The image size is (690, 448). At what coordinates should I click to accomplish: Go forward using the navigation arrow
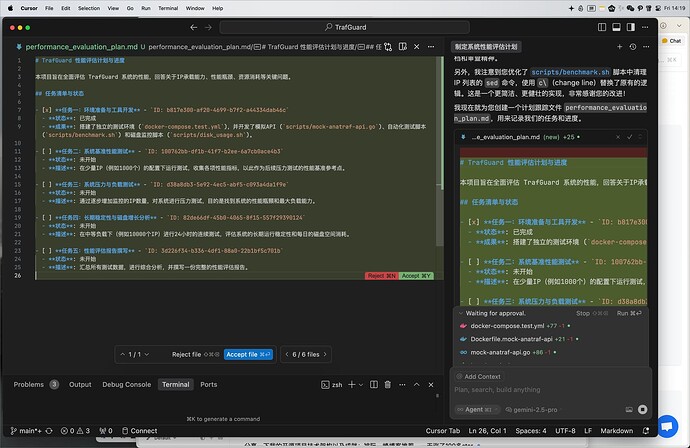click(x=208, y=27)
